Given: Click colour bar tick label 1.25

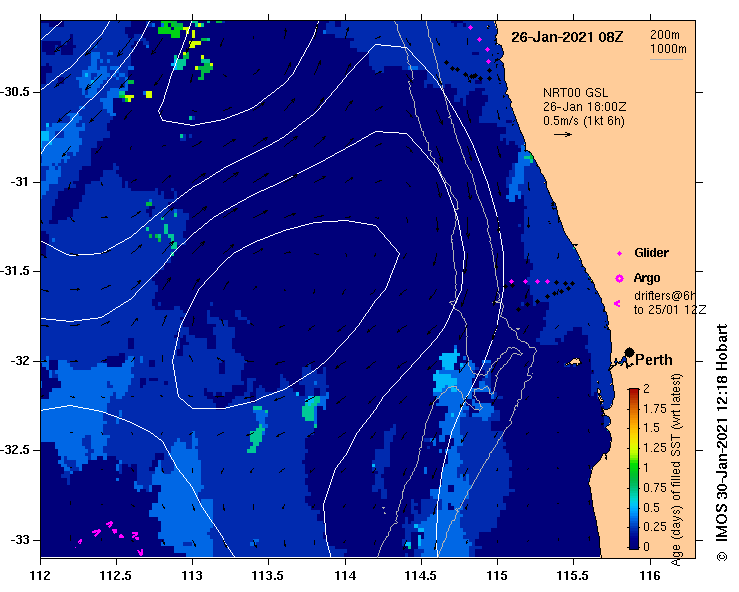Looking at the screenshot, I should [x=655, y=448].
